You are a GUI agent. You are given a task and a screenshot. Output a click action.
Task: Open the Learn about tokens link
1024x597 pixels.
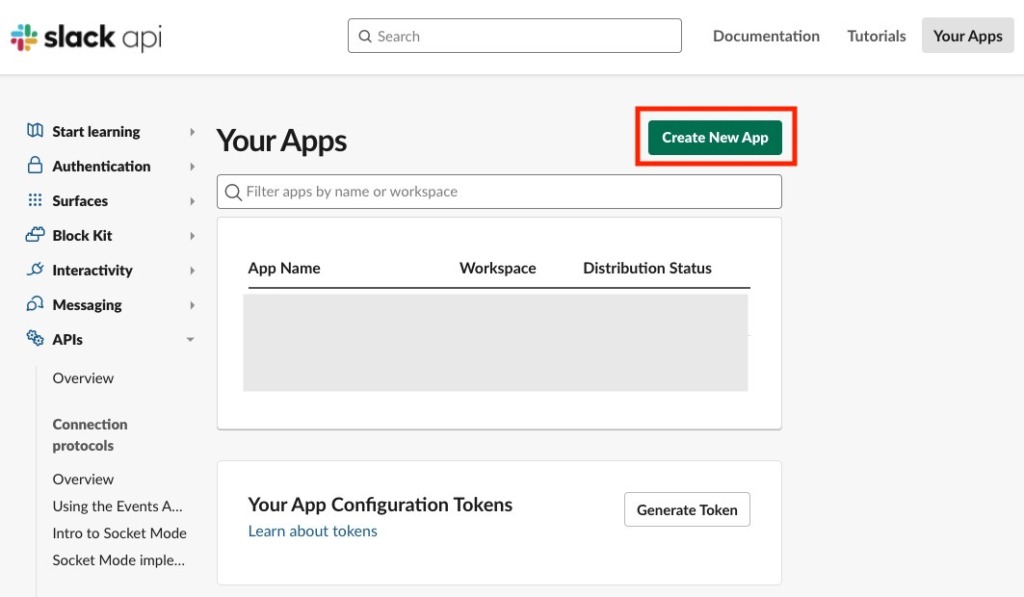pyautogui.click(x=313, y=531)
